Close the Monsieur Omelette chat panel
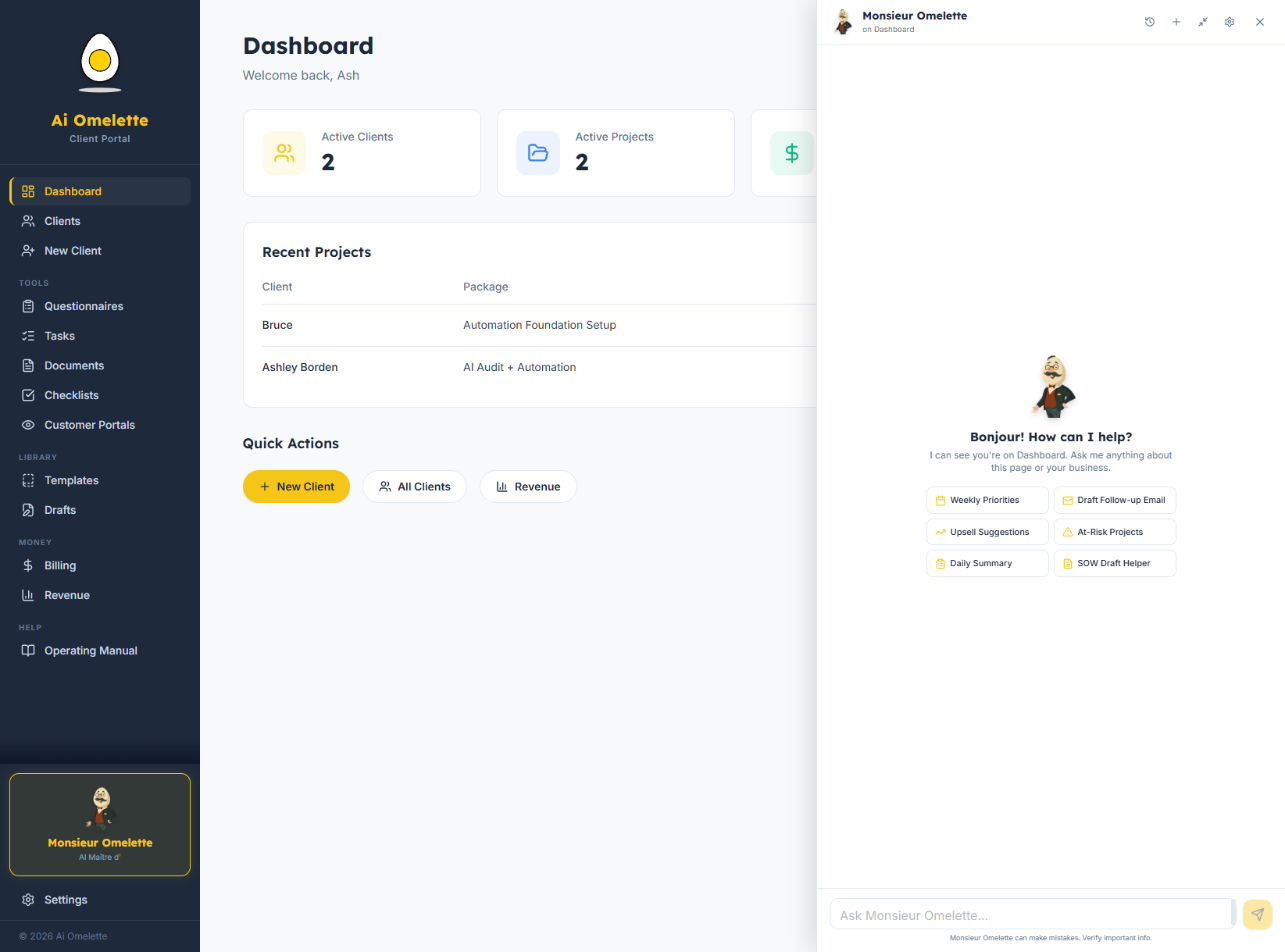Image resolution: width=1285 pixels, height=952 pixels. pyautogui.click(x=1260, y=22)
